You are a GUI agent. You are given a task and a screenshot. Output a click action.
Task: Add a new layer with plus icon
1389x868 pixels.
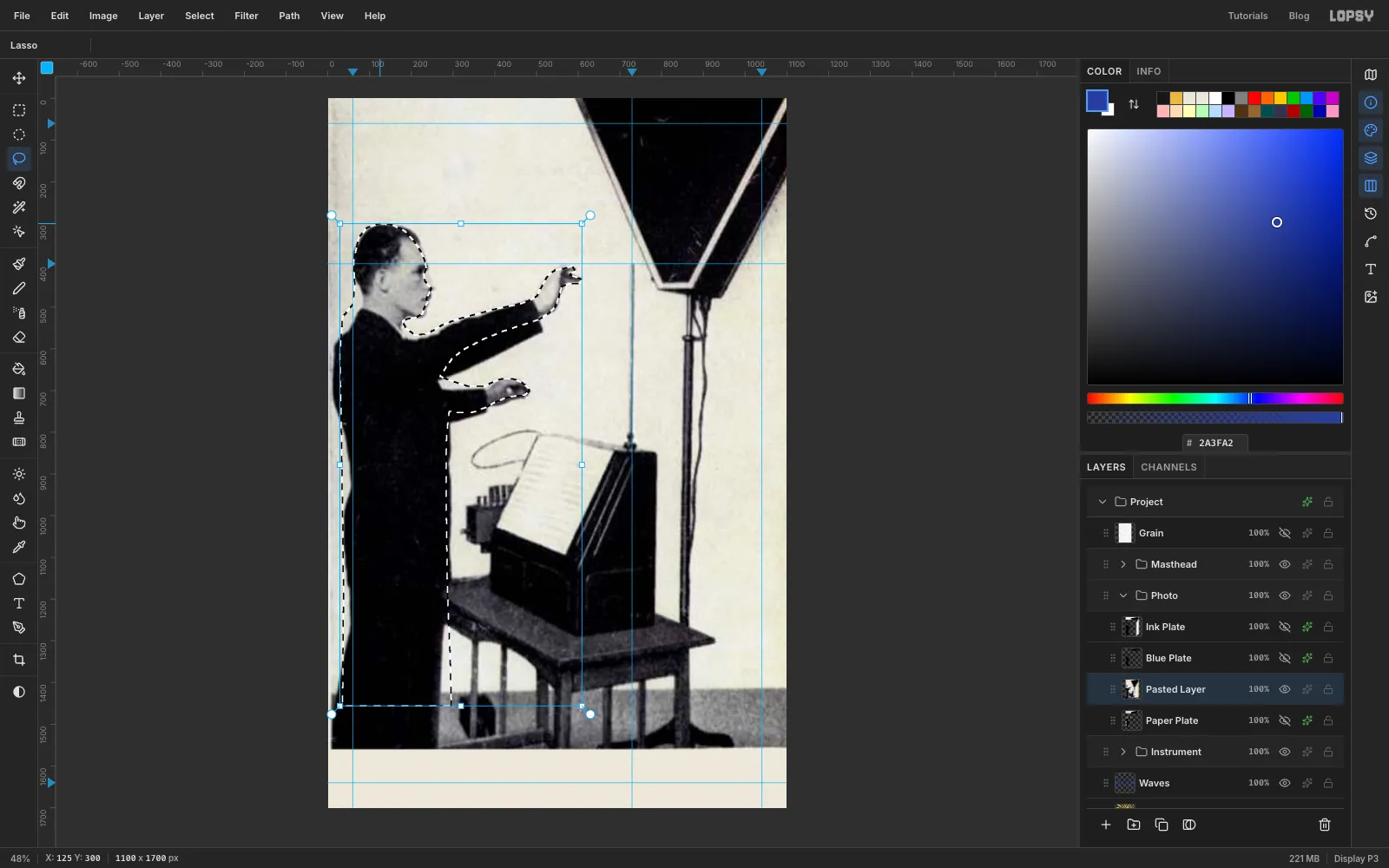point(1106,825)
